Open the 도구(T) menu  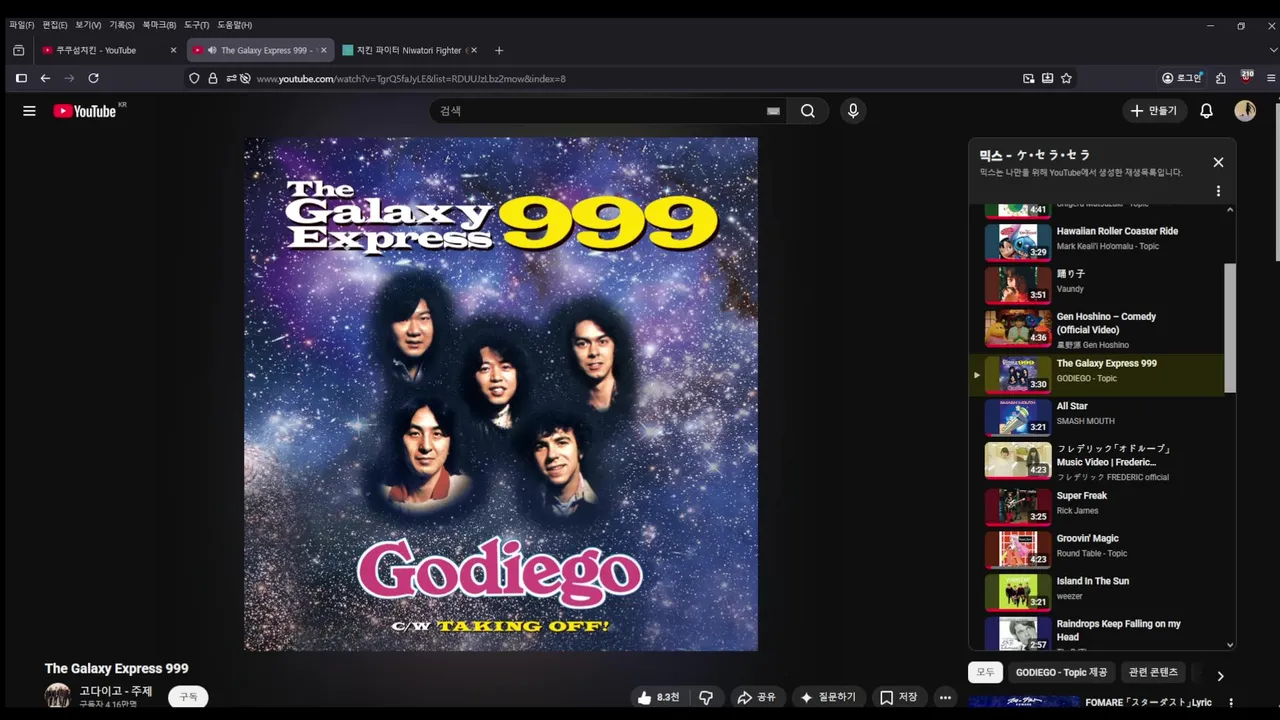196,25
